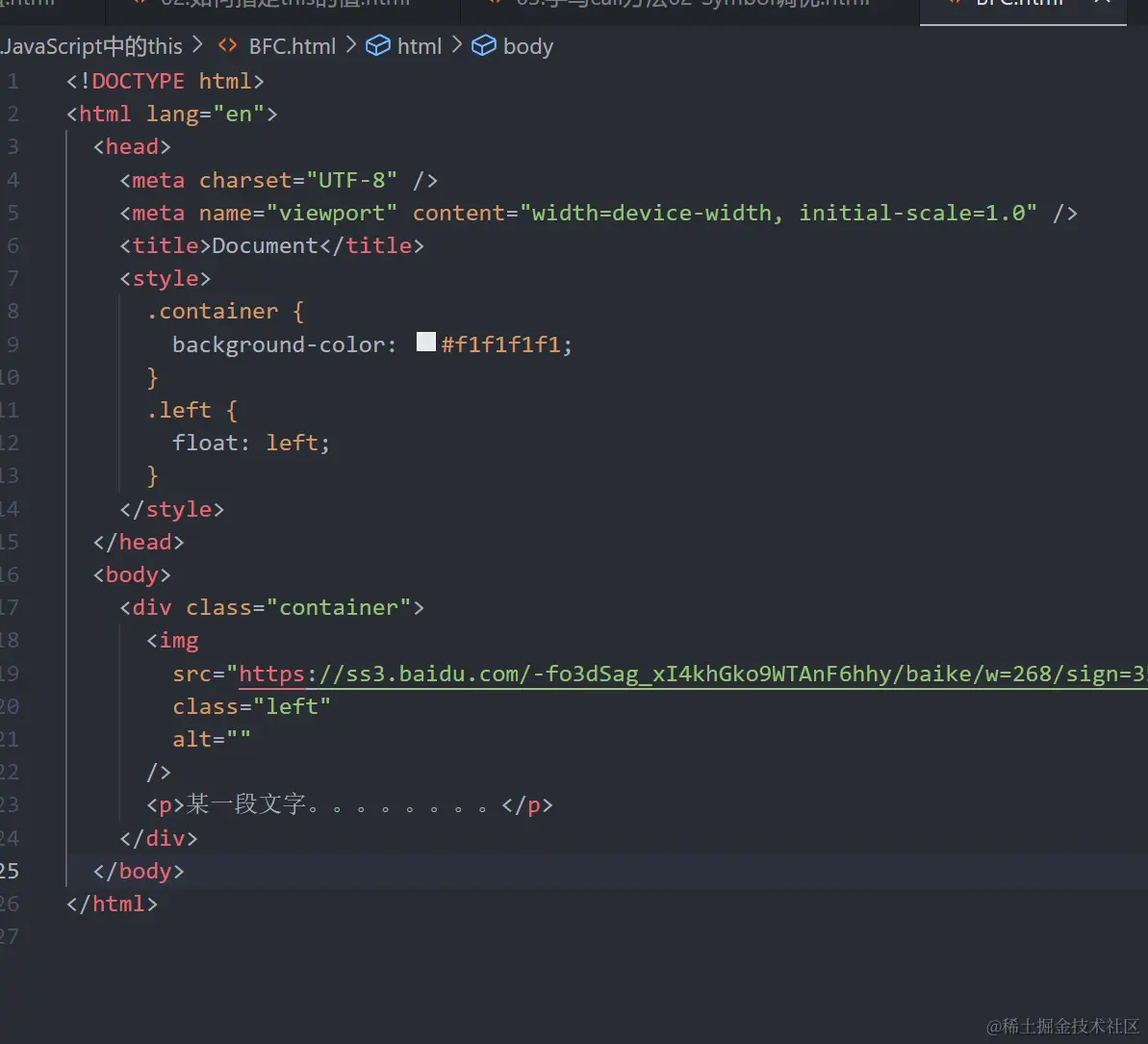The image size is (1148, 1044).
Task: Click 'name="viewport"' attribute text
Action: (298, 213)
